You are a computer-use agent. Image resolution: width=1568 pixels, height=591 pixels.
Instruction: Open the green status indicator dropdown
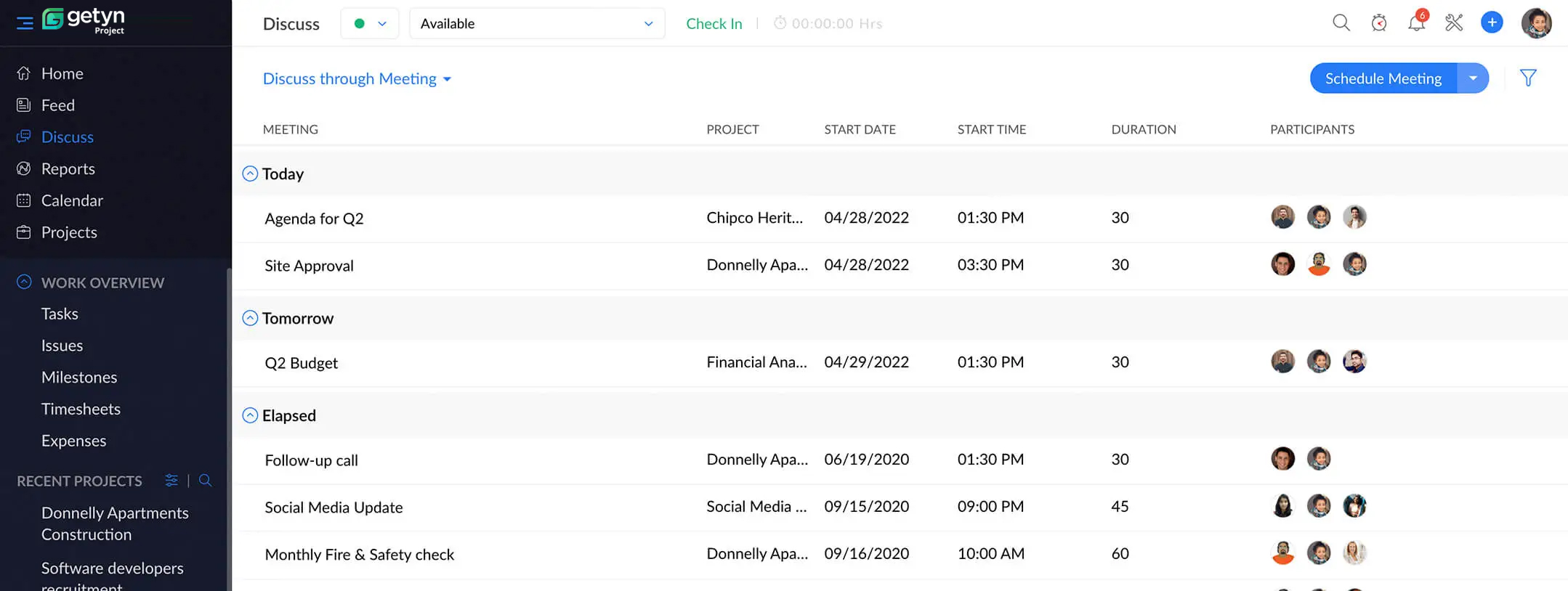[x=370, y=23]
